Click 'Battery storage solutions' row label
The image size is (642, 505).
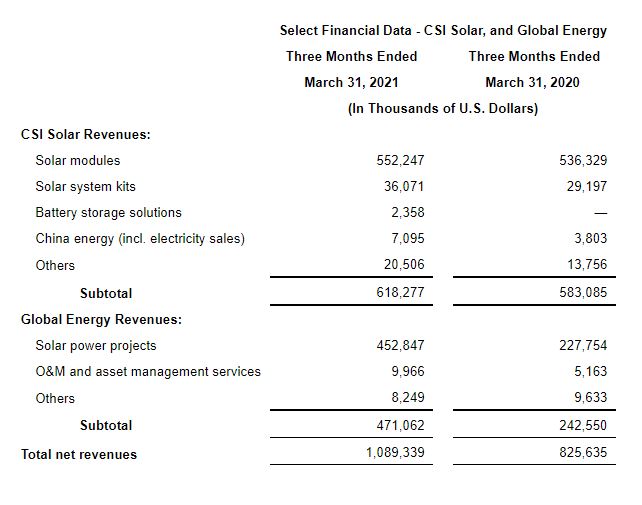(x=109, y=213)
